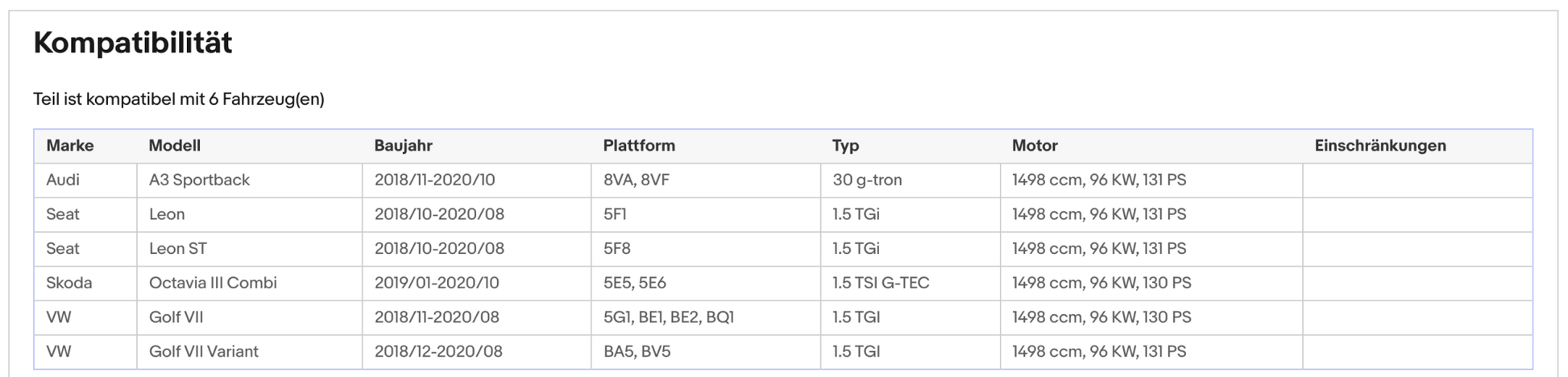Image resolution: width=1568 pixels, height=377 pixels.
Task: Select the Leon ST model cell
Action: pyautogui.click(x=178, y=249)
